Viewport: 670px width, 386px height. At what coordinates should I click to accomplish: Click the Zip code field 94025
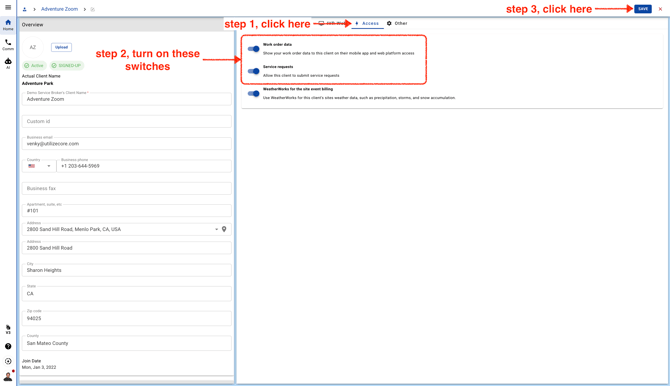coord(126,318)
